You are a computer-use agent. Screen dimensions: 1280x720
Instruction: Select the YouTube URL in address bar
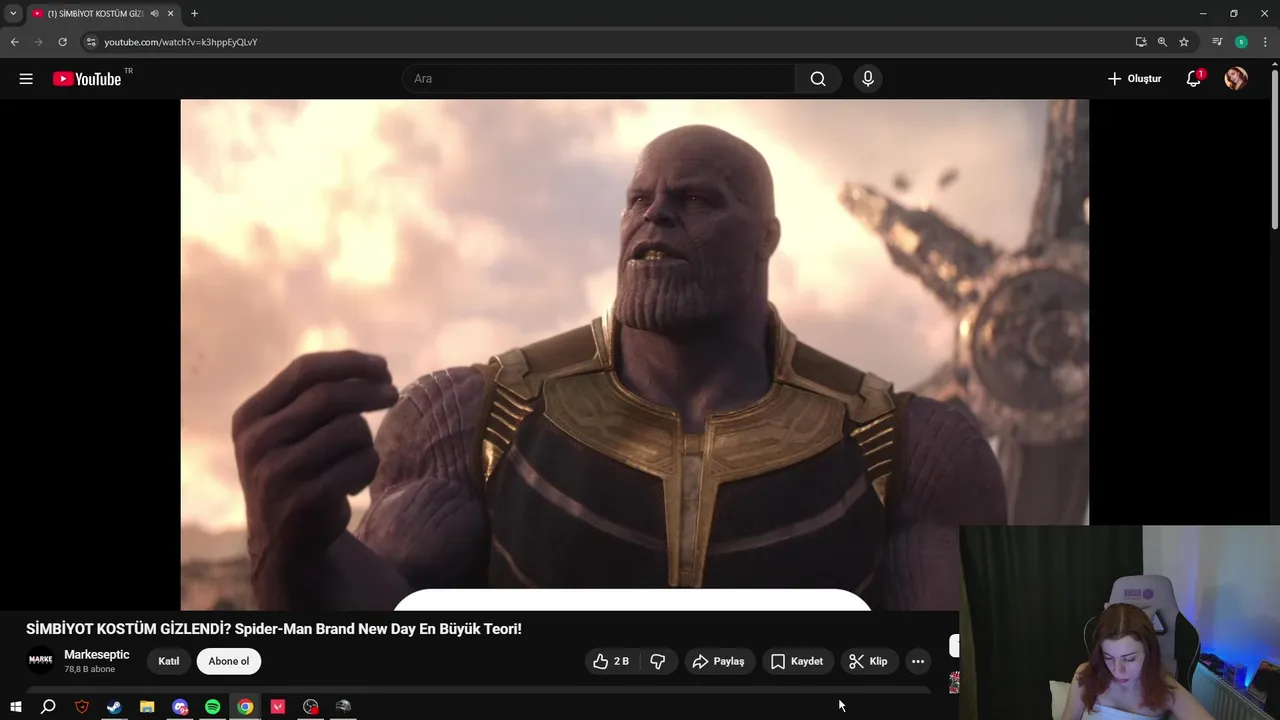tap(181, 42)
